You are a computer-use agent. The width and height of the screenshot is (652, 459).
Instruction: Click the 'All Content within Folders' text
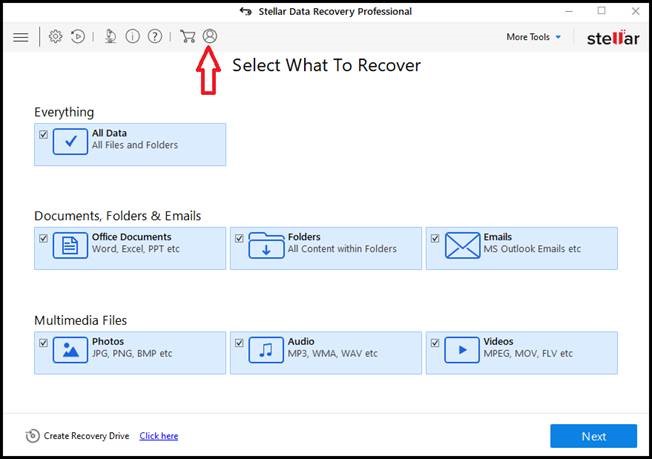point(342,249)
